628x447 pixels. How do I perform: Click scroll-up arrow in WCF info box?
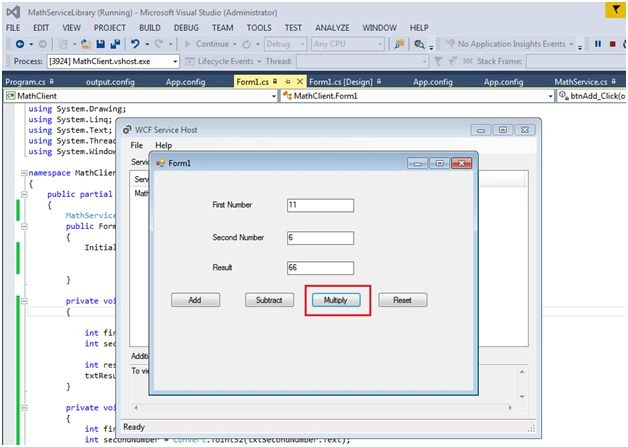point(522,372)
